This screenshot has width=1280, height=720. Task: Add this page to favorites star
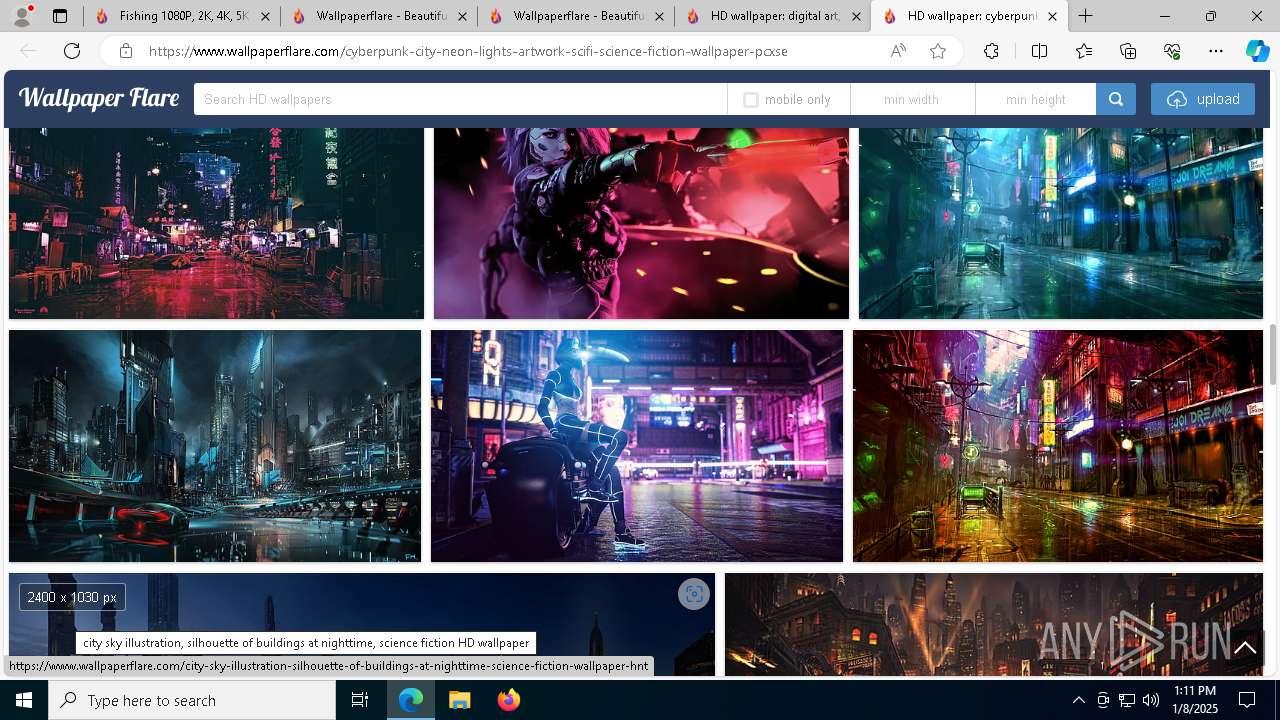(938, 51)
